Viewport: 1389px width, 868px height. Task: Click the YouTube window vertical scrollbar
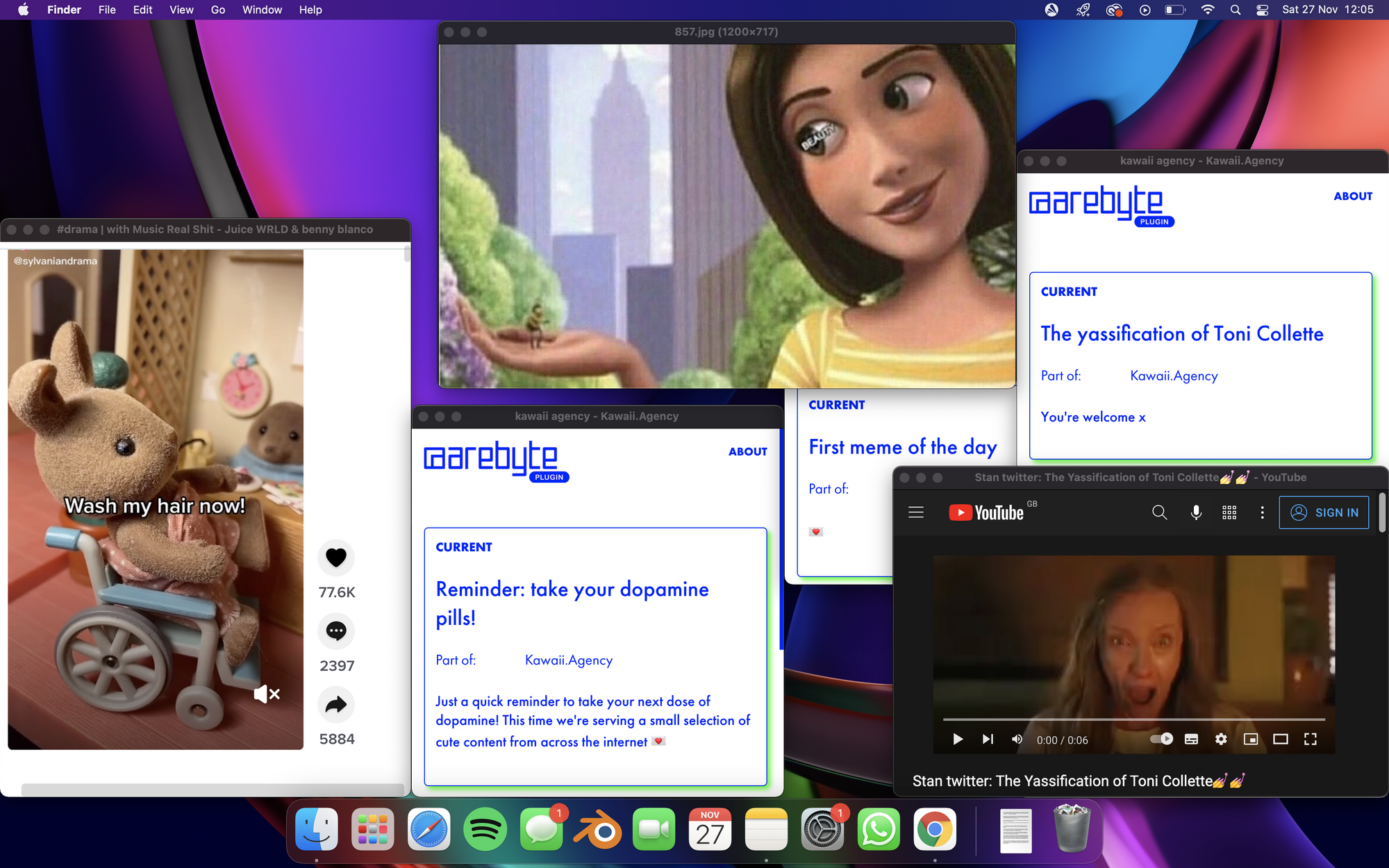point(1382,512)
